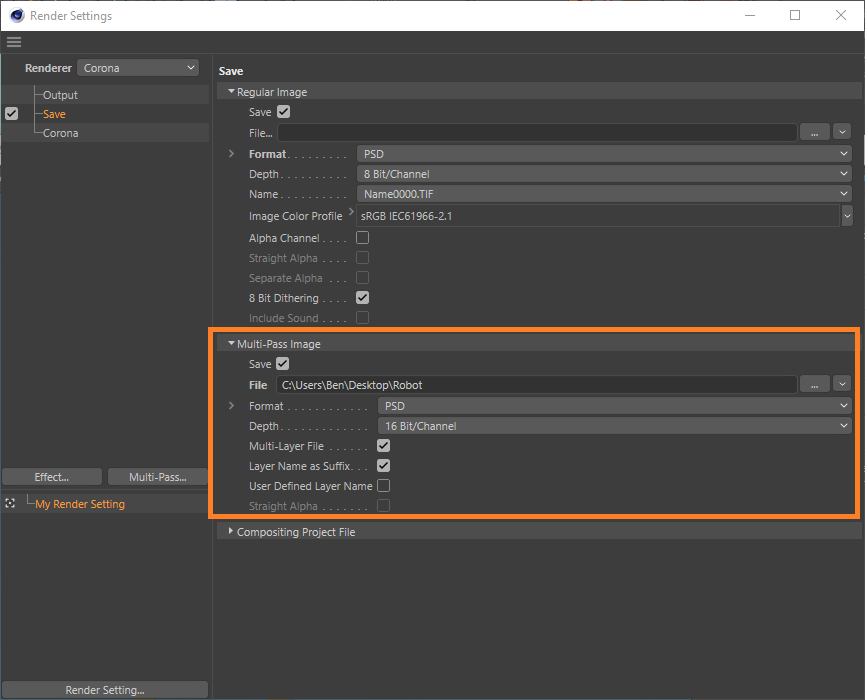Expand Multi-Pass Format options arrow
865x700 pixels.
(232, 406)
